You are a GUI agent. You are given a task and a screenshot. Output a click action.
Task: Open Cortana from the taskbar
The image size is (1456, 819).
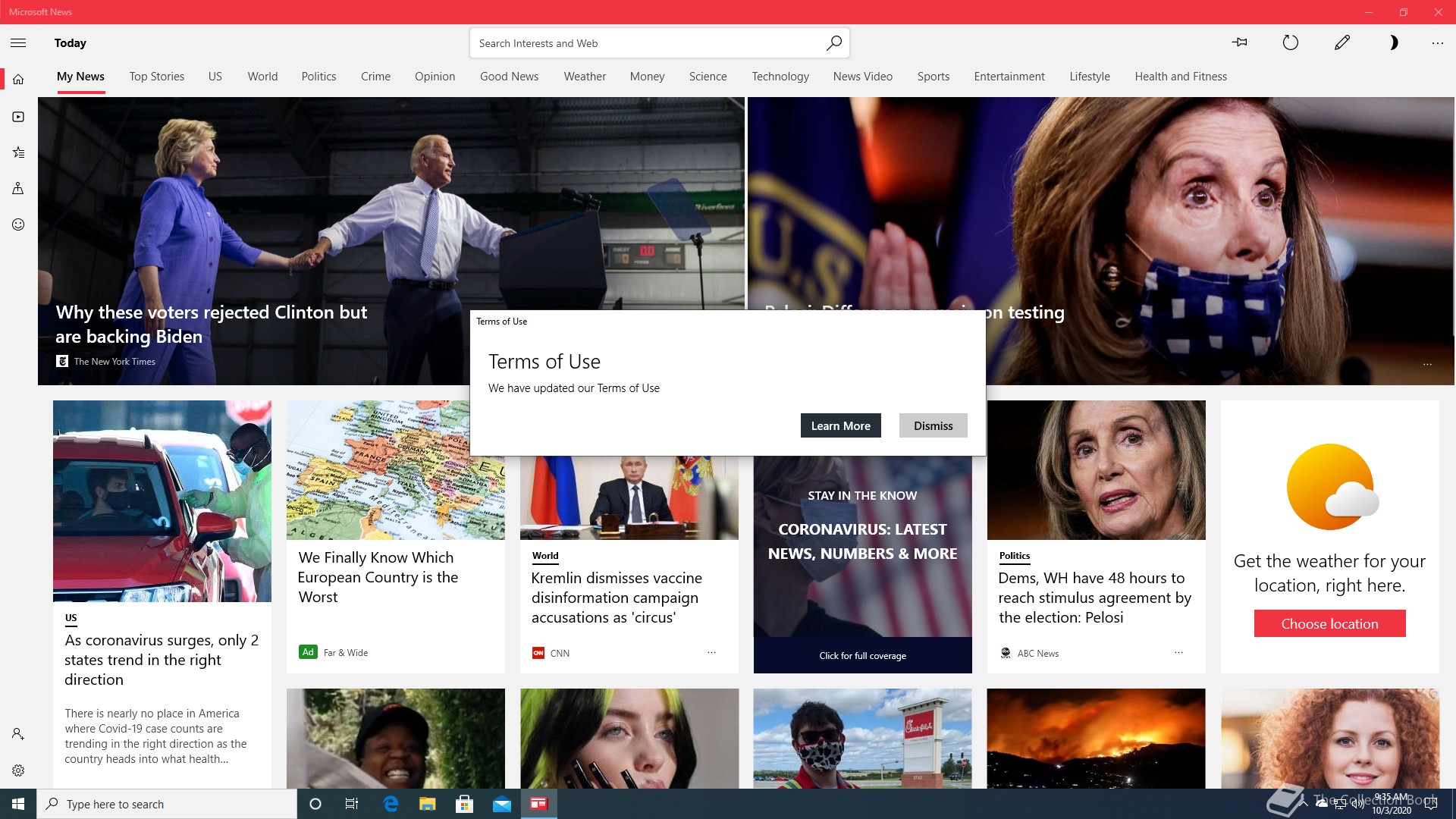pos(315,804)
